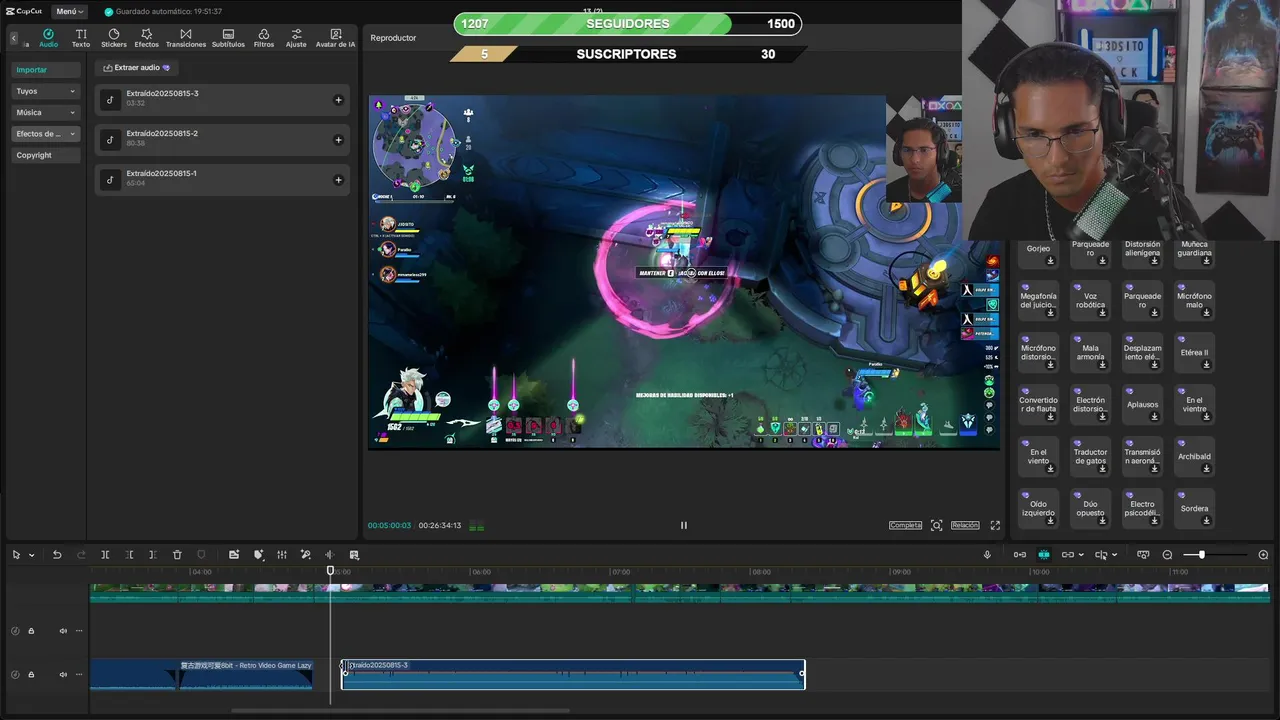
Task: Toggle lock on the lower audio track
Action: pyautogui.click(x=31, y=675)
